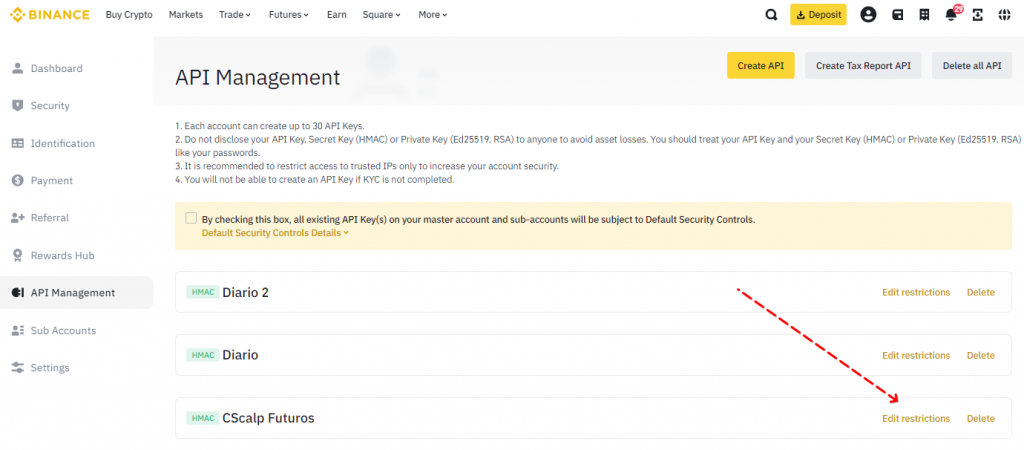Go to Buy Crypto

(129, 14)
